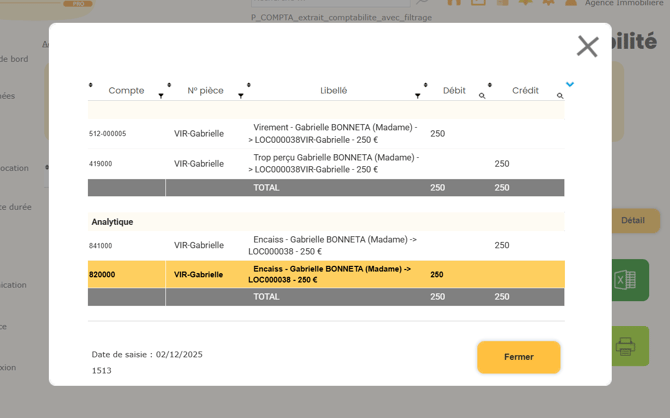
Task: Close the modal with the X icon
Action: pyautogui.click(x=587, y=46)
